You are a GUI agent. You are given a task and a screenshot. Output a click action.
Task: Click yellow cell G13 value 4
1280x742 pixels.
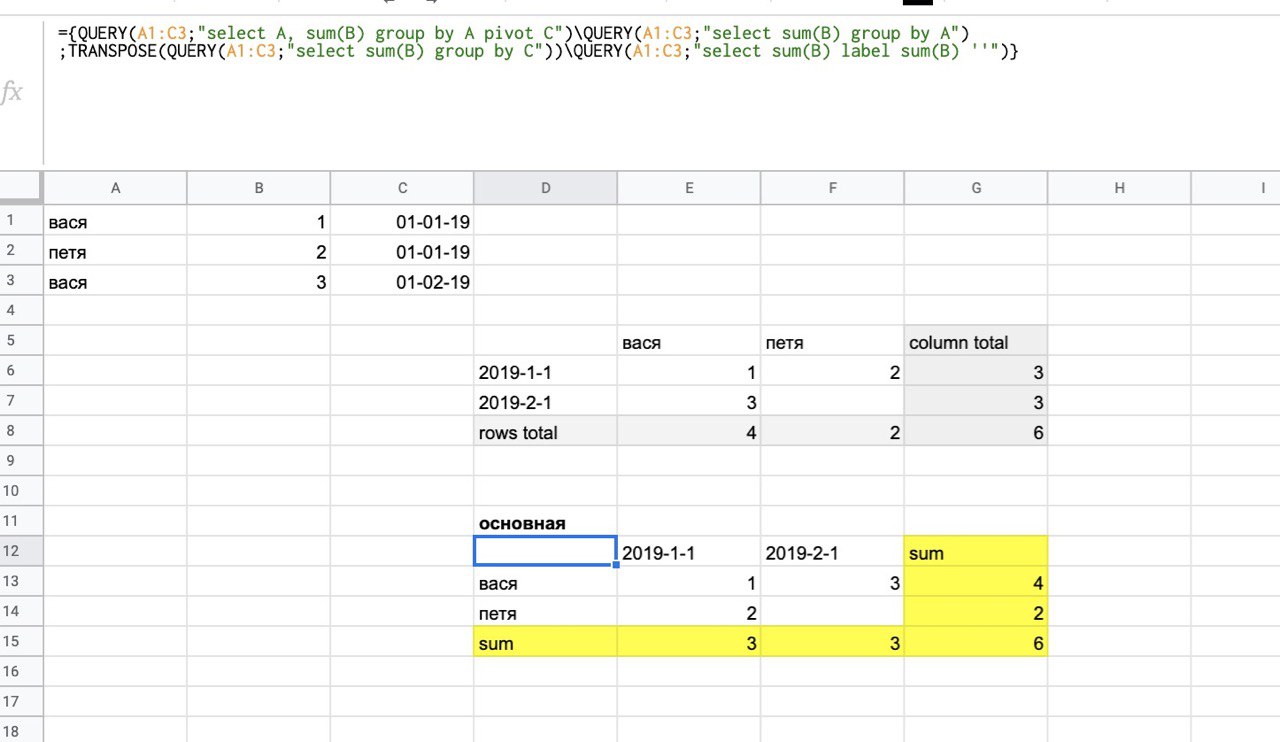tap(976, 581)
